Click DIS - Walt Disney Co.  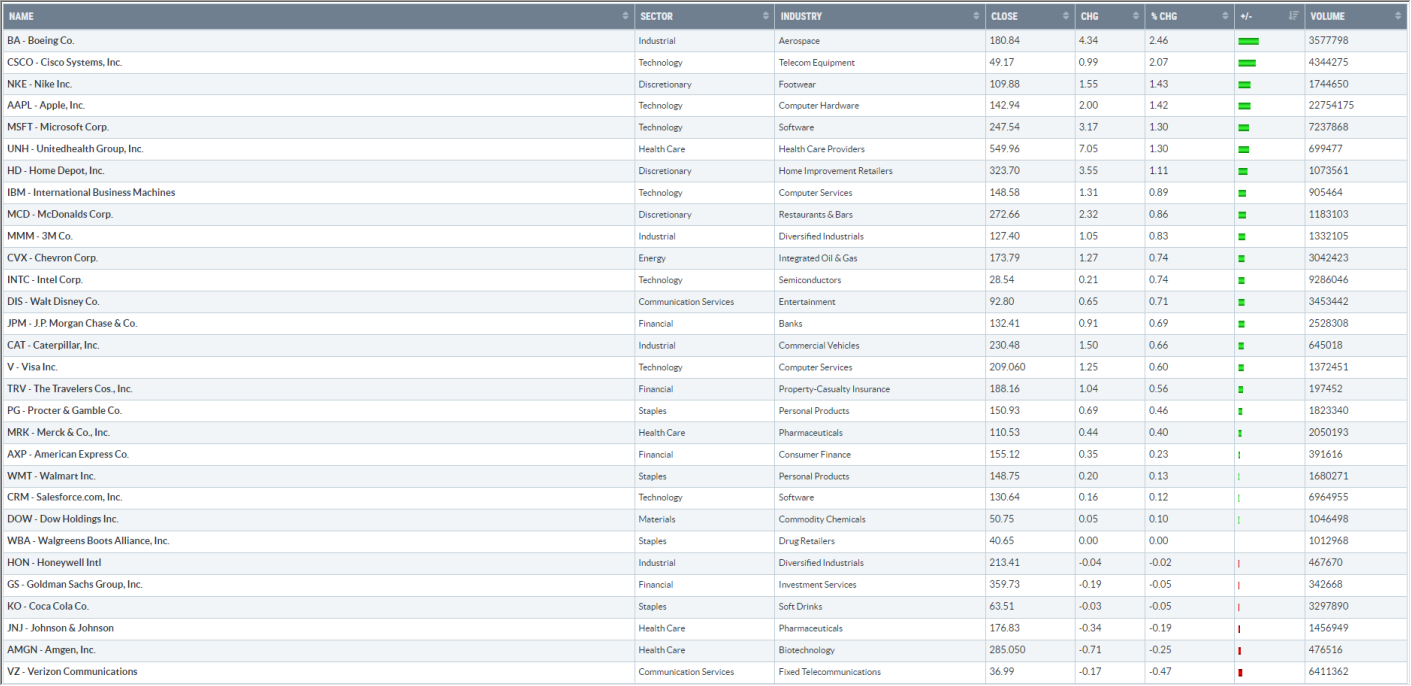click(53, 301)
